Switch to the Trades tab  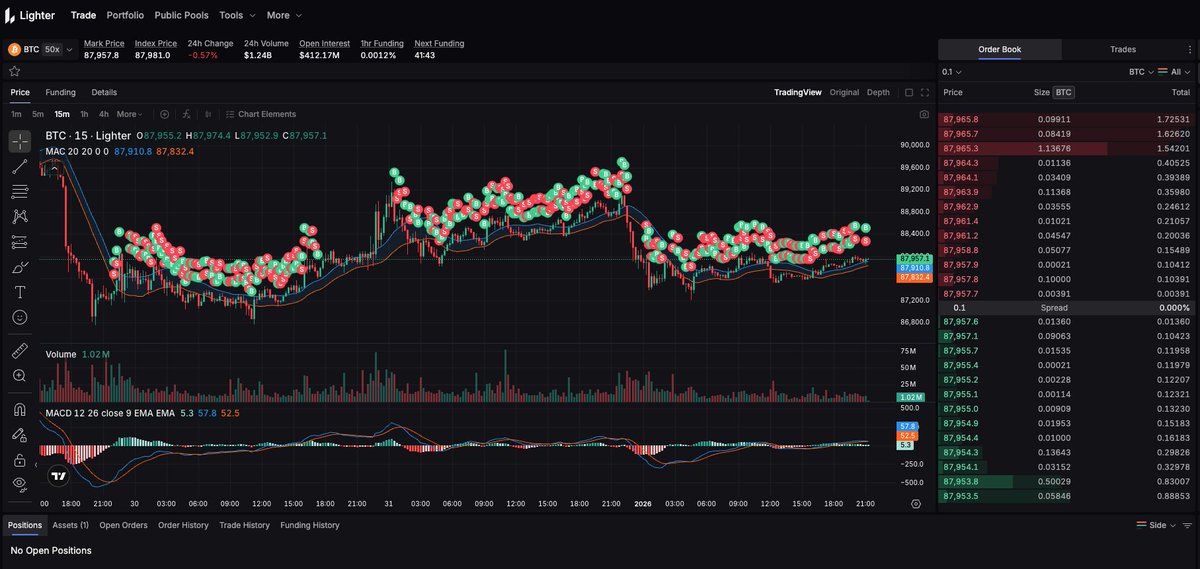1123,49
